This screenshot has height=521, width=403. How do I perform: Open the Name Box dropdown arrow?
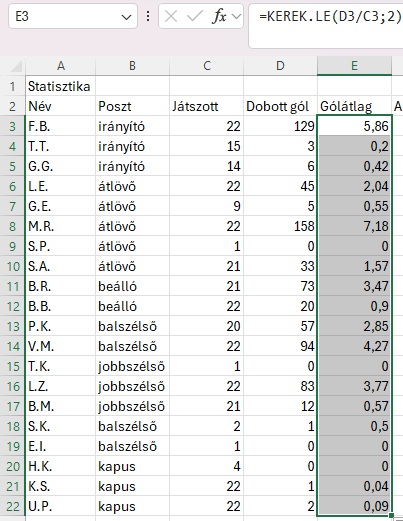126,17
